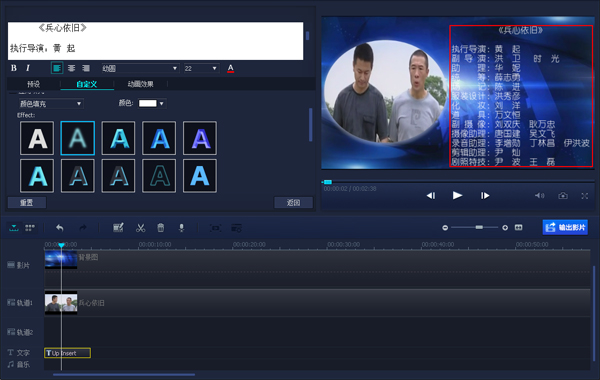The image size is (600, 380).
Task: Select the 背景图 clip on 影片 track
Action: point(61,259)
